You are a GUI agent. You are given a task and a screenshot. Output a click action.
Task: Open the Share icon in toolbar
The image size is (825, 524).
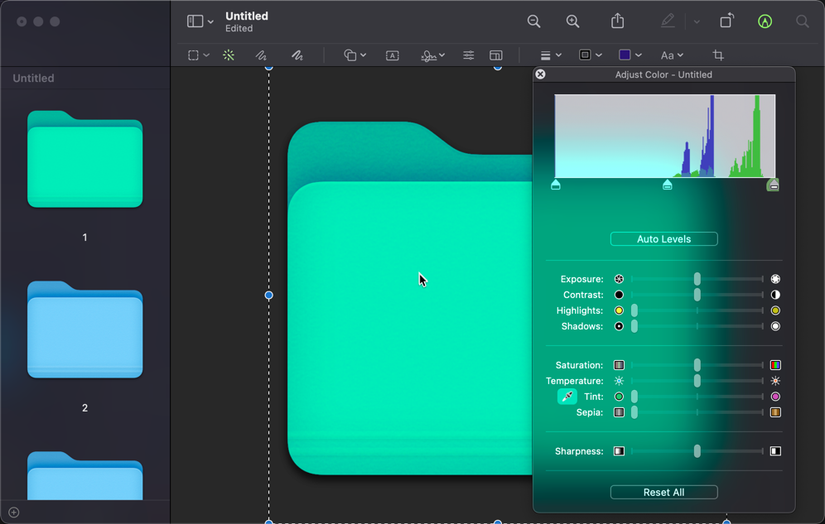(x=618, y=21)
